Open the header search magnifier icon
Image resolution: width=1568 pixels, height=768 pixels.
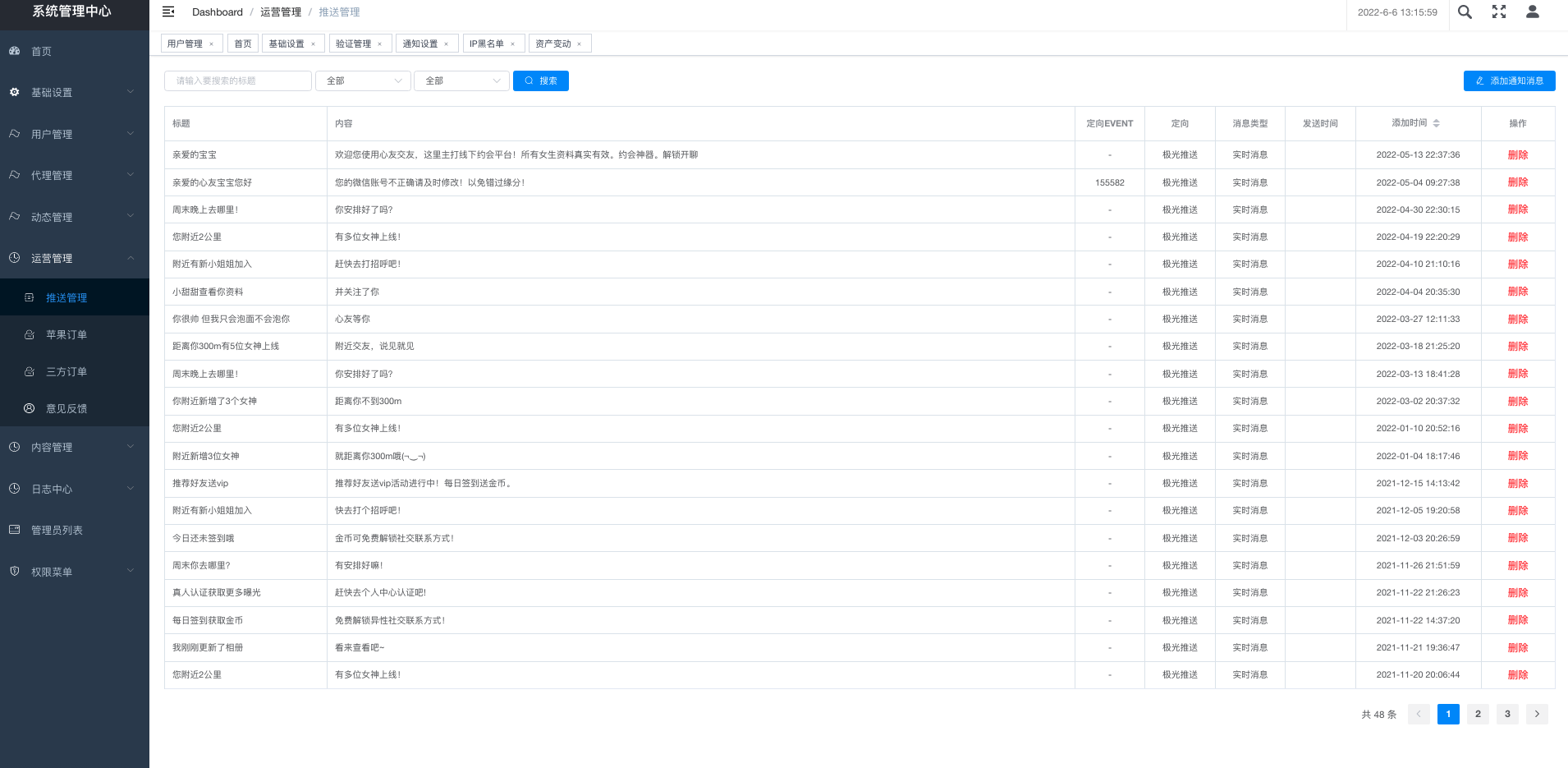1465,11
